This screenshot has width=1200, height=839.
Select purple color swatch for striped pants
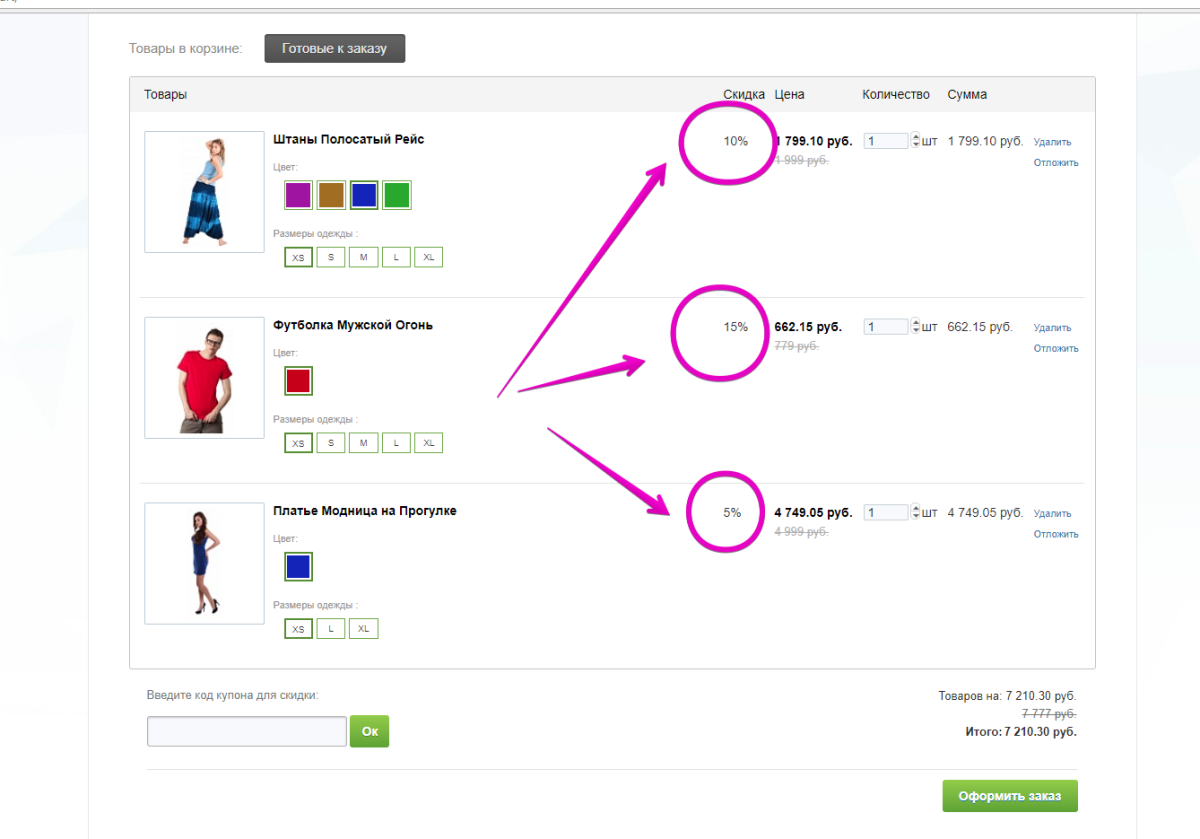click(x=298, y=195)
